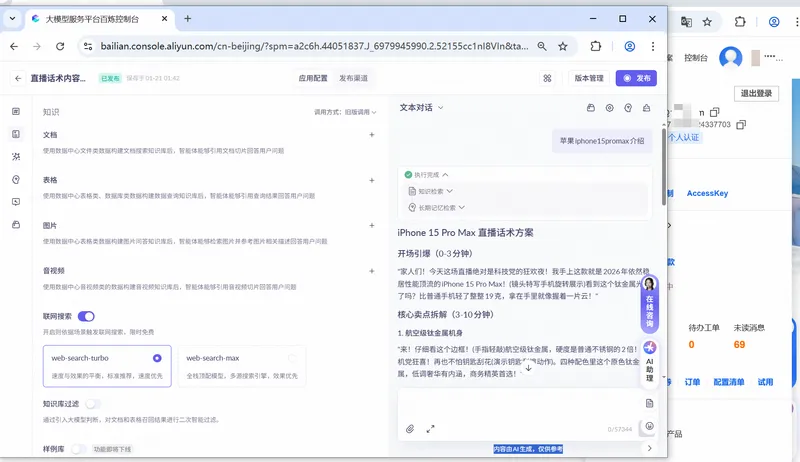This screenshot has width=800, height=462.
Task: Expand the 知识检索 step
Action: 431,191
